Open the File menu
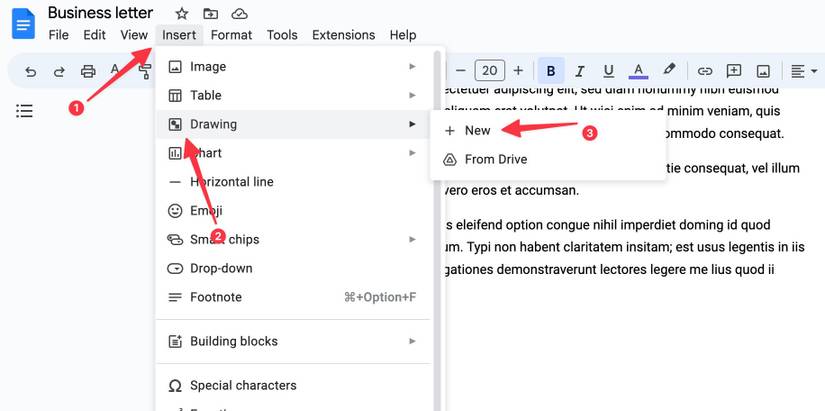The height and width of the screenshot is (411, 825). (x=58, y=35)
